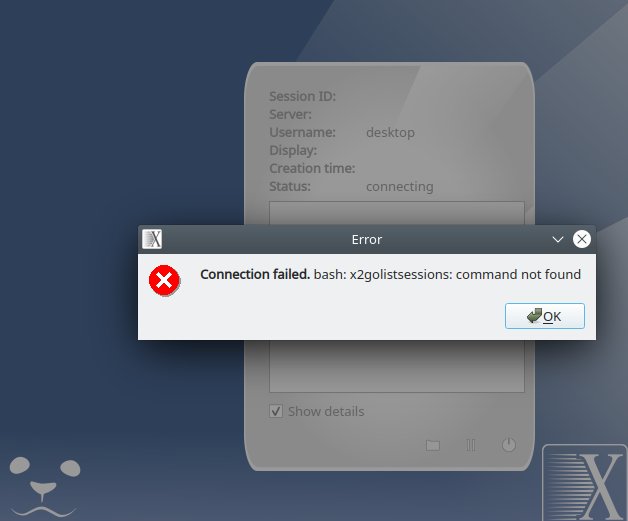Click the Show details label text
Image resolution: width=628 pixels, height=521 pixels.
[x=326, y=411]
